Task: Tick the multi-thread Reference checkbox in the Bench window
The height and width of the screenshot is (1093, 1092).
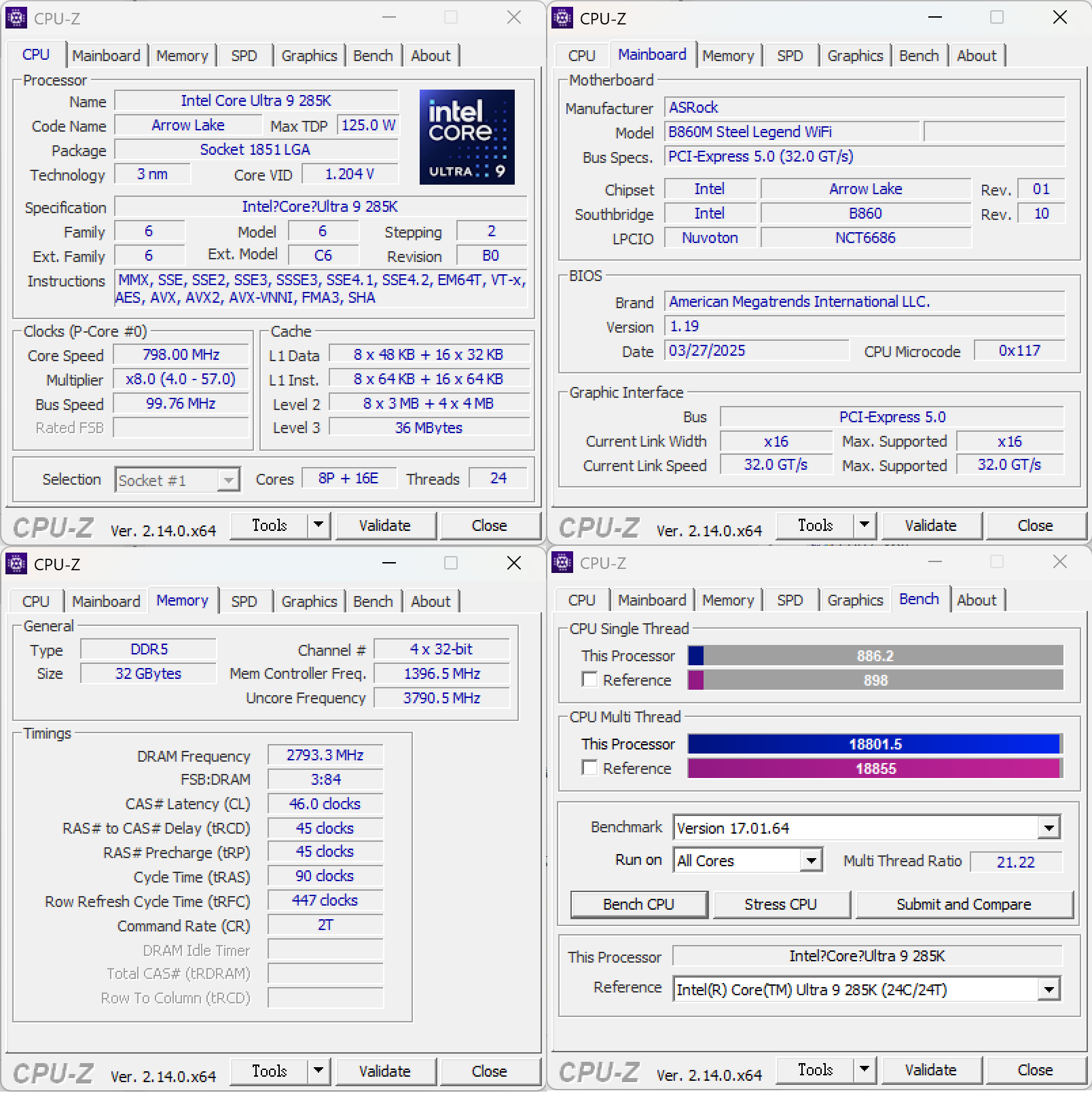Action: click(589, 768)
